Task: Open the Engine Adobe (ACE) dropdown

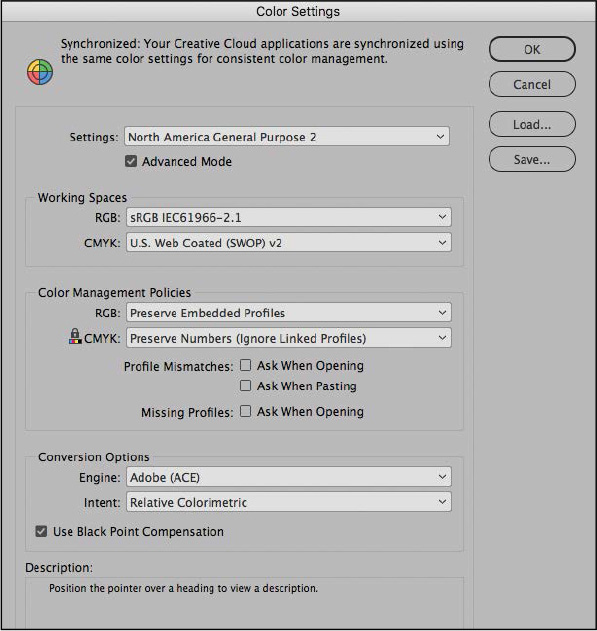Action: [289, 477]
